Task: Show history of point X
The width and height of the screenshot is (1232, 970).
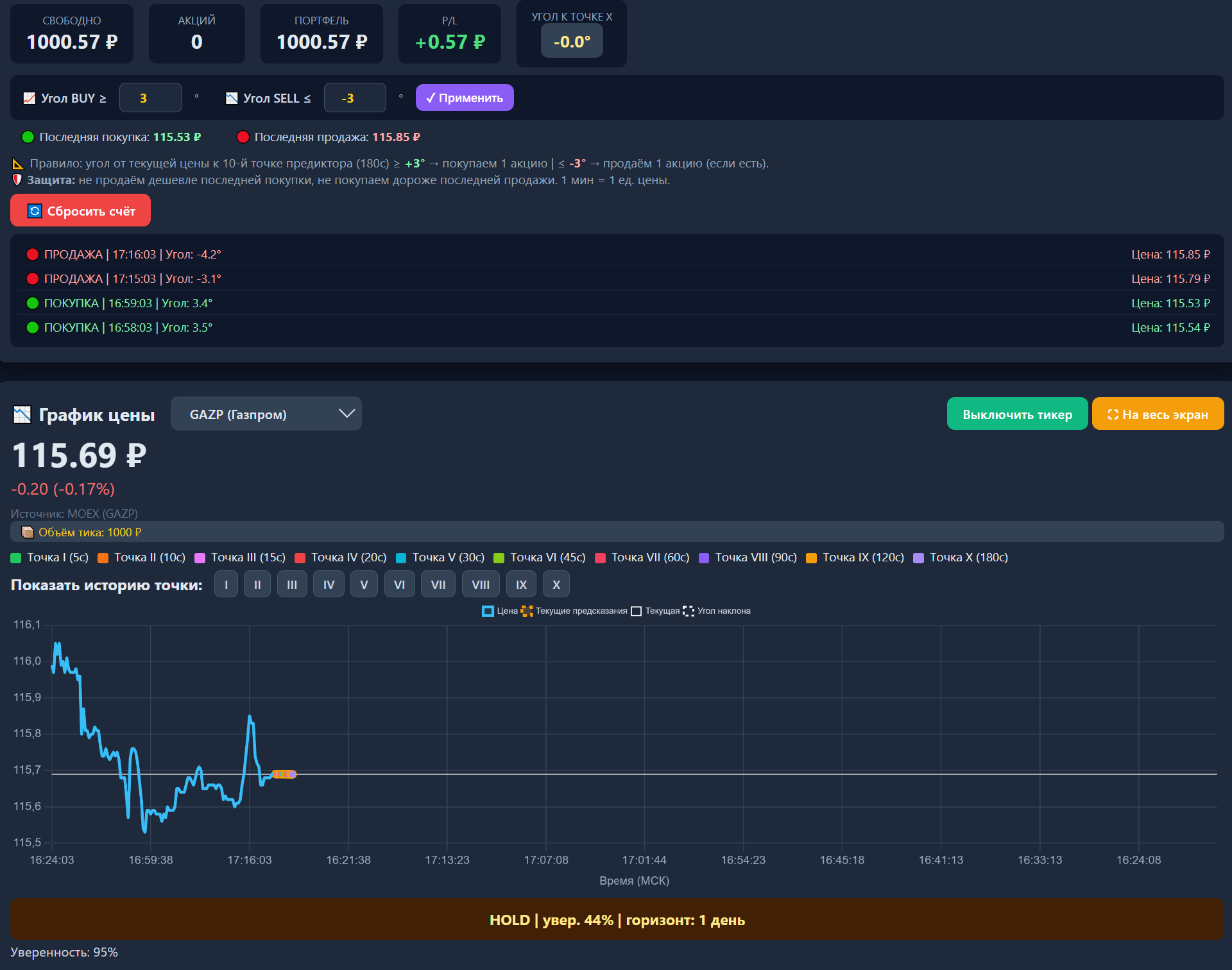Action: [x=556, y=584]
